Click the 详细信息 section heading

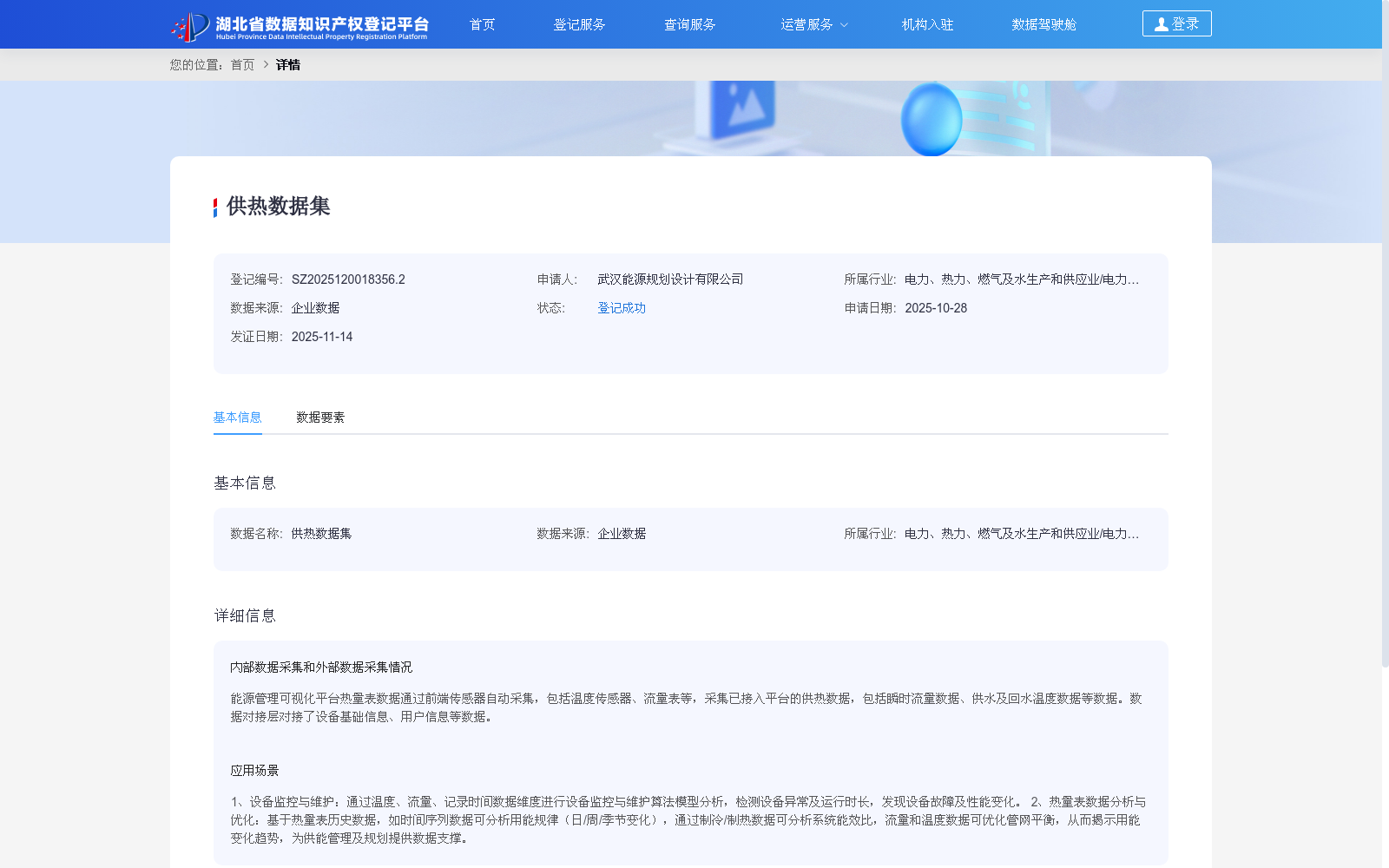pyautogui.click(x=245, y=616)
